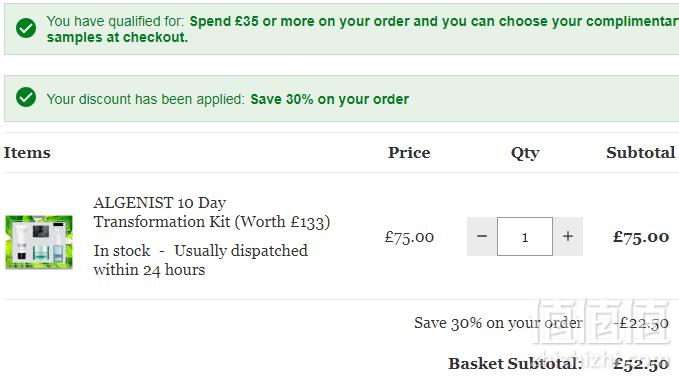Open ALGENIST 10 Day Transformation Kit link
Viewport: 679px width, 377px height.
[x=212, y=212]
